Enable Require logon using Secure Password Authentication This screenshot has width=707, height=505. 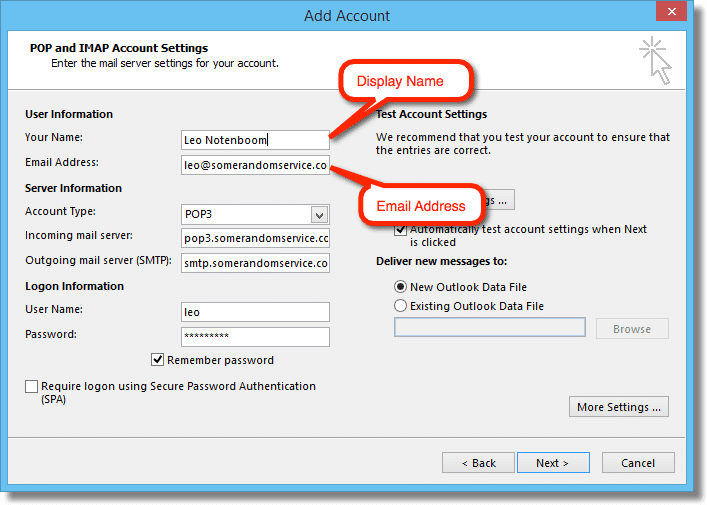[x=32, y=387]
